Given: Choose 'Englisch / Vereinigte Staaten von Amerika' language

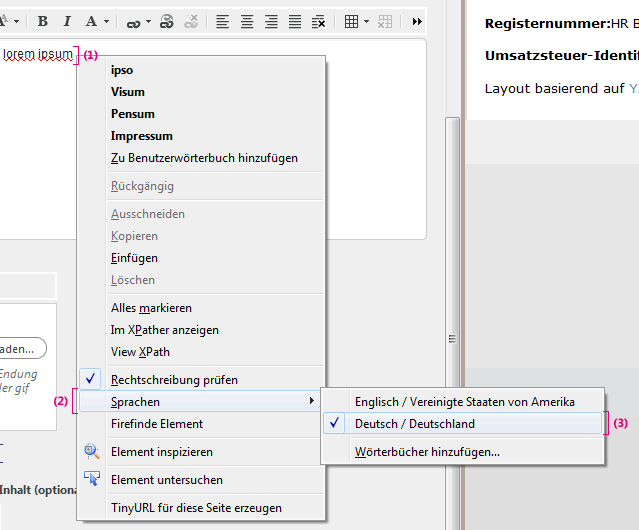Looking at the screenshot, I should 463,402.
